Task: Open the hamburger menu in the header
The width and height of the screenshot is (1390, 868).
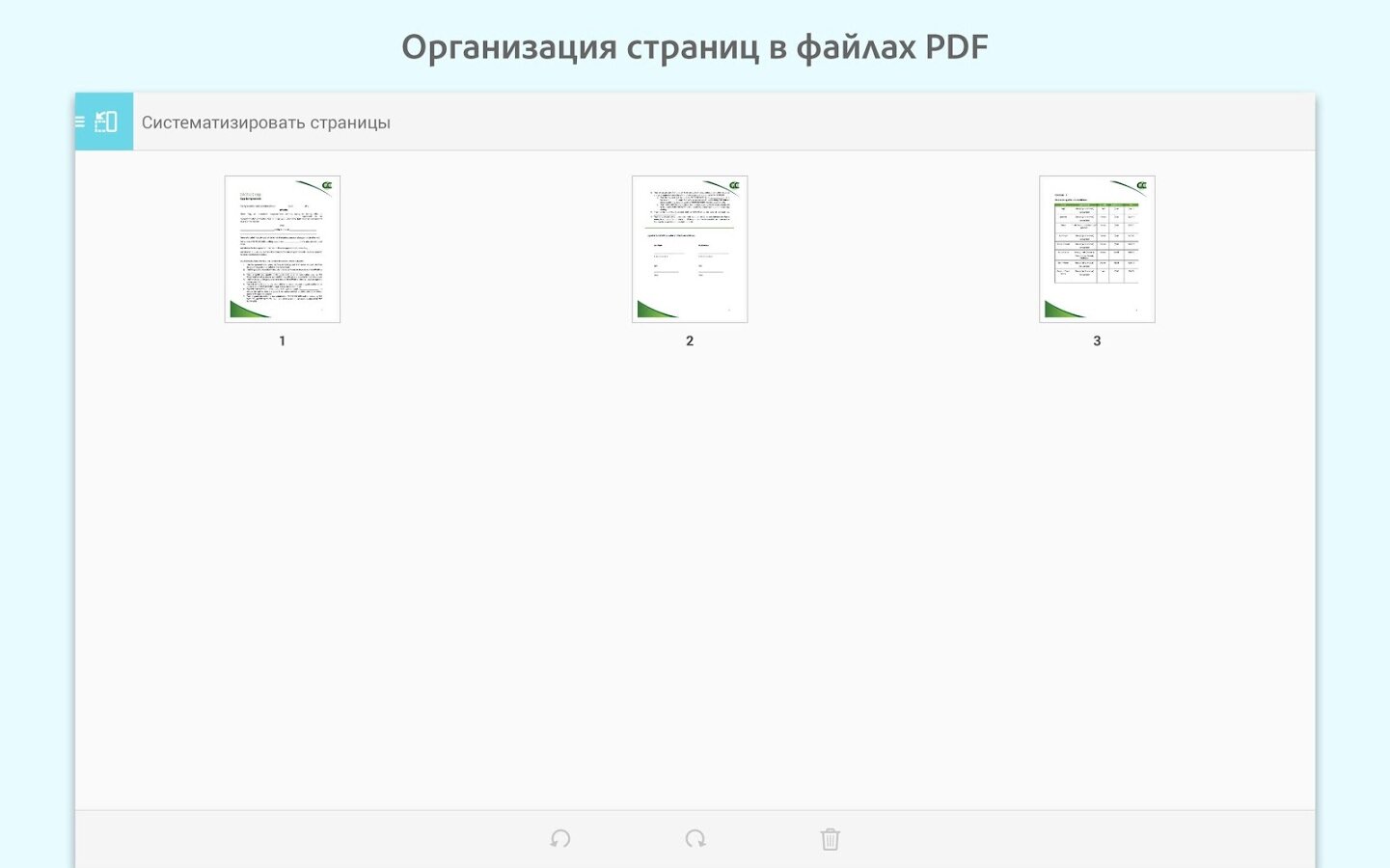Action: tap(80, 122)
